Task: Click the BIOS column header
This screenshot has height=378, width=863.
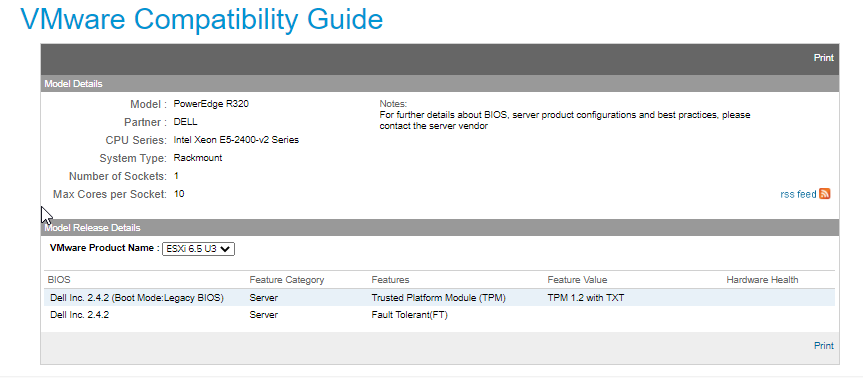Action: (59, 280)
